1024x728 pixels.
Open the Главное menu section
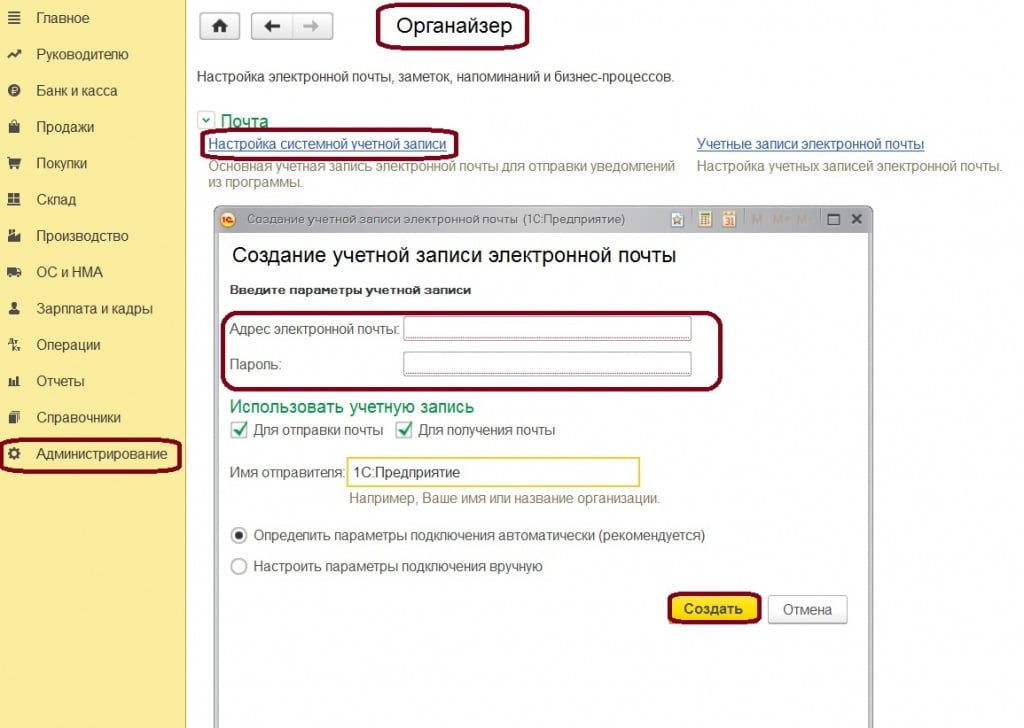(63, 18)
